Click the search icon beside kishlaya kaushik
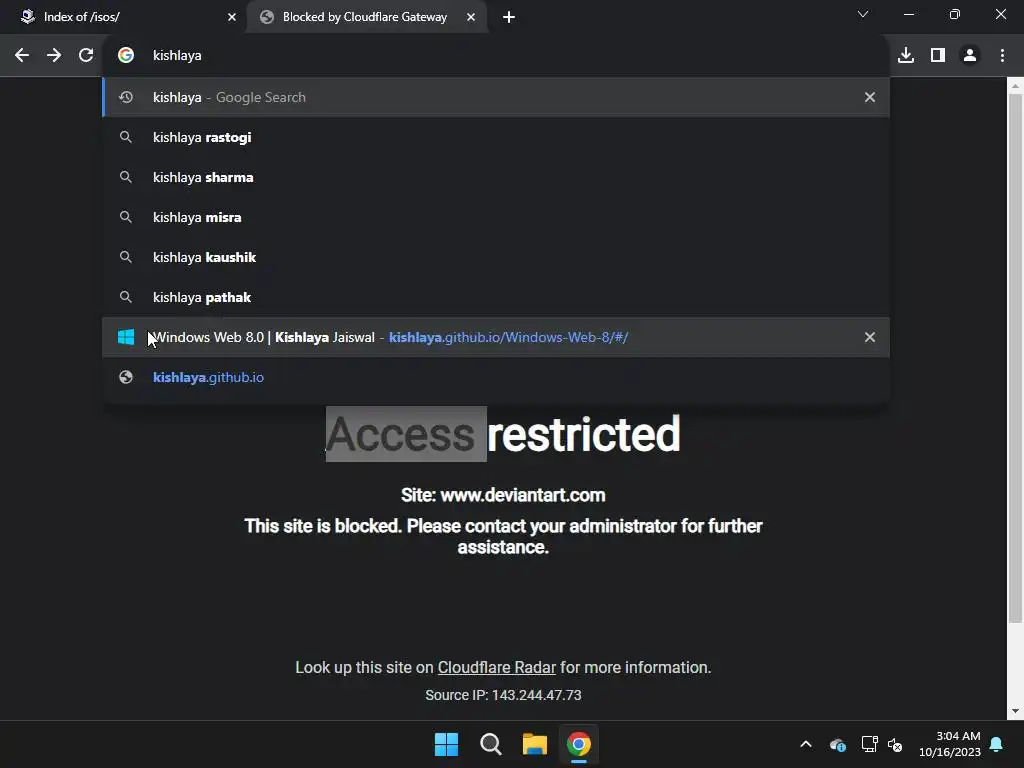This screenshot has height=768, width=1024. [126, 257]
